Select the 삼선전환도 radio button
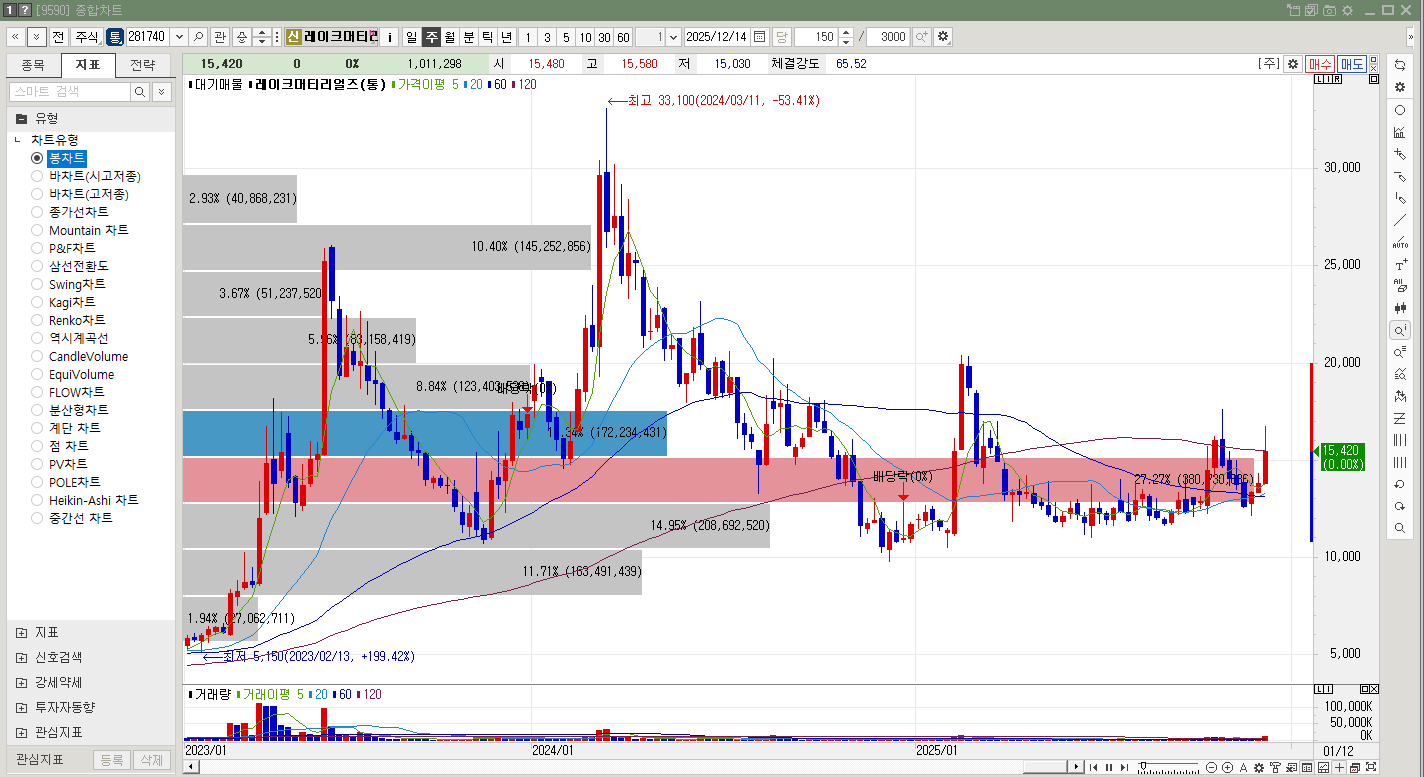Image resolution: width=1424 pixels, height=777 pixels. click(38, 266)
